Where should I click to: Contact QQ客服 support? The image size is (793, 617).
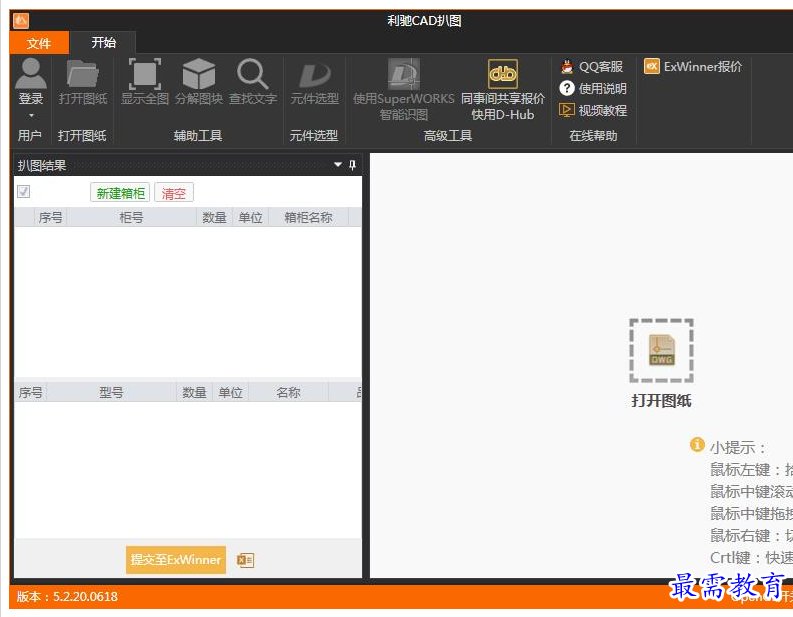pos(591,67)
